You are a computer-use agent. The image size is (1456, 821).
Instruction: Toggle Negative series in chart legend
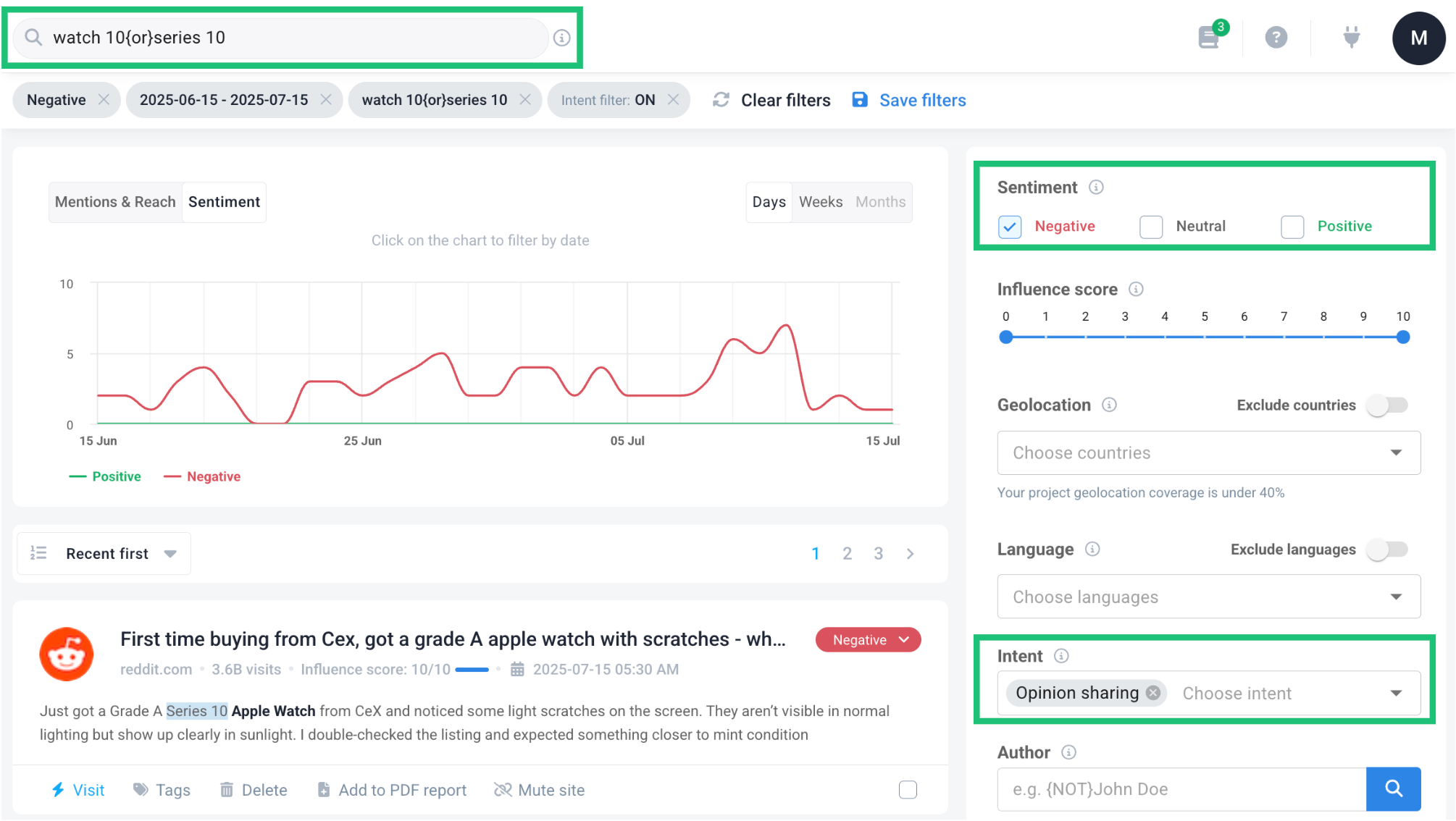pos(202,476)
